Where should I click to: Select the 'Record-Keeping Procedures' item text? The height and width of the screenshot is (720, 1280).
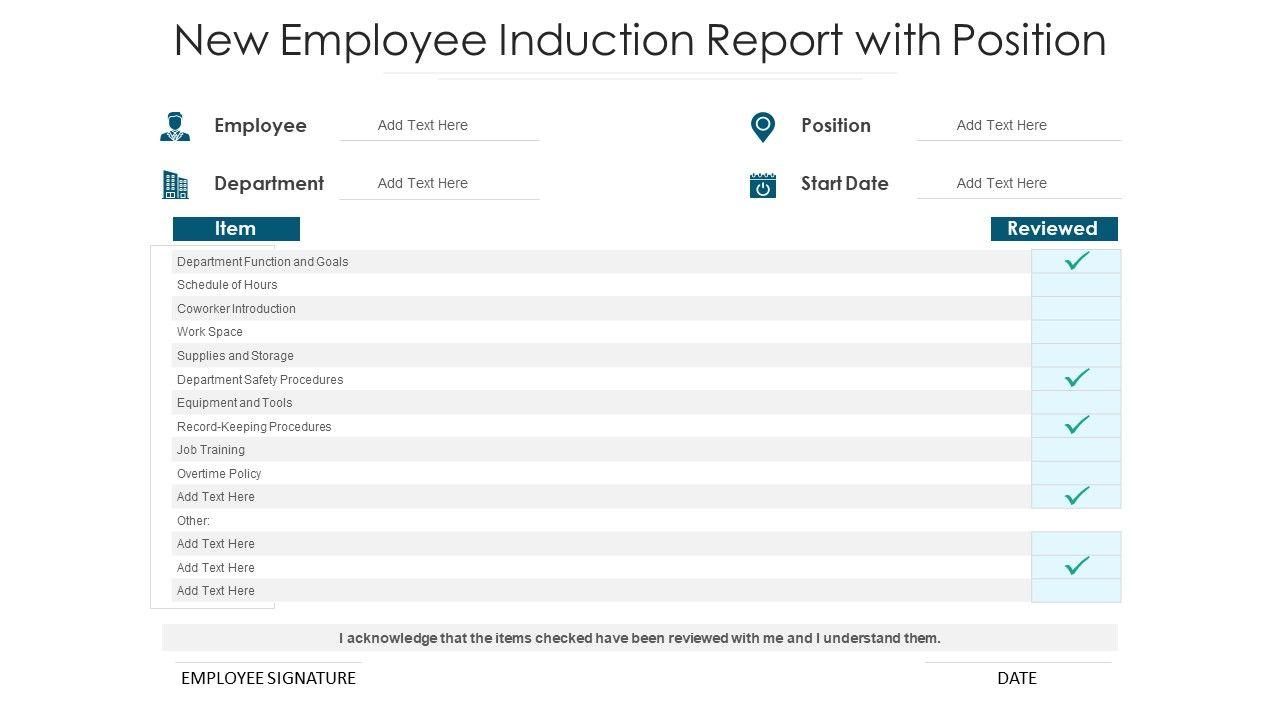pyautogui.click(x=254, y=427)
